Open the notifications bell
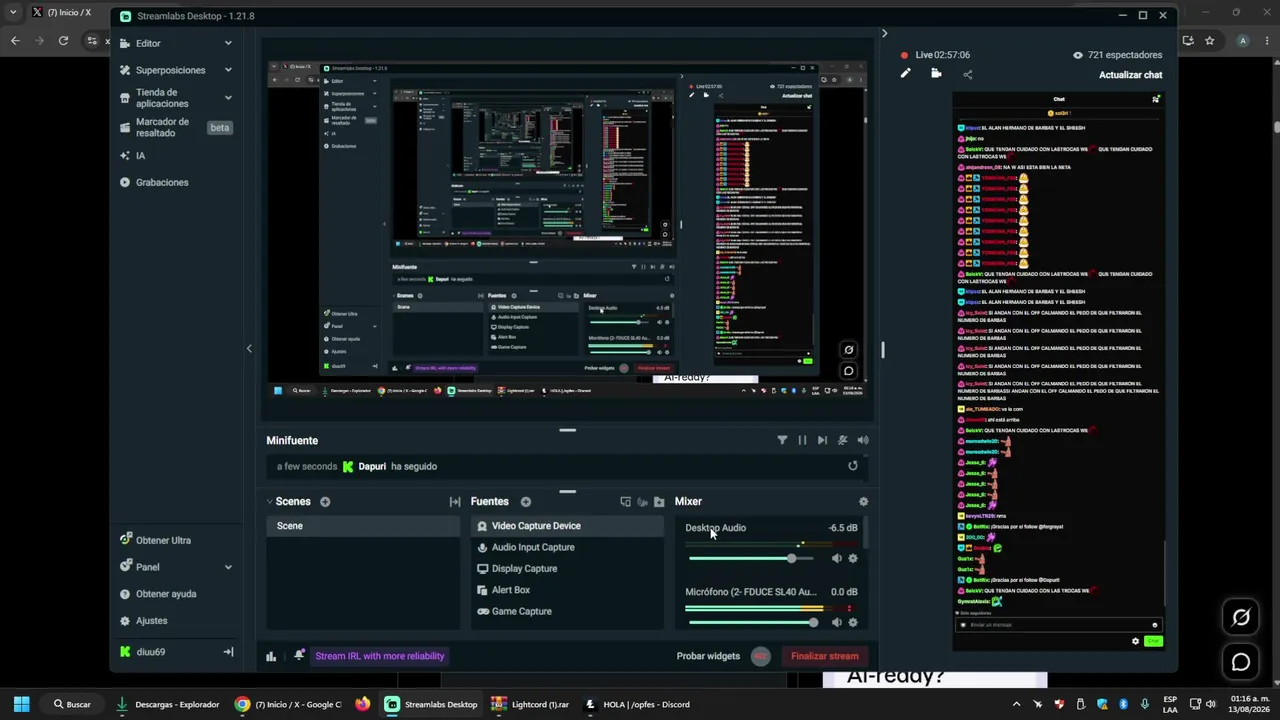Screen dimensions: 1280x720 point(299,656)
